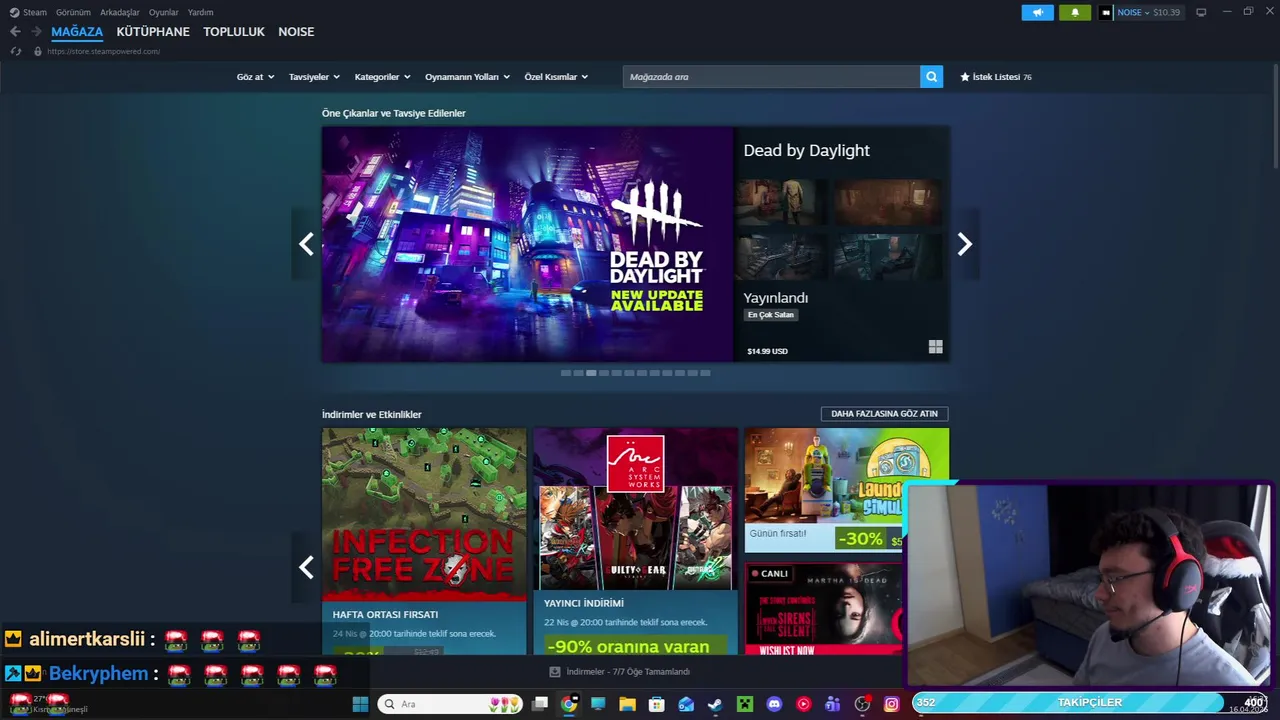Open the NOISE profile tab
This screenshot has width=1280, height=720.
click(x=296, y=32)
